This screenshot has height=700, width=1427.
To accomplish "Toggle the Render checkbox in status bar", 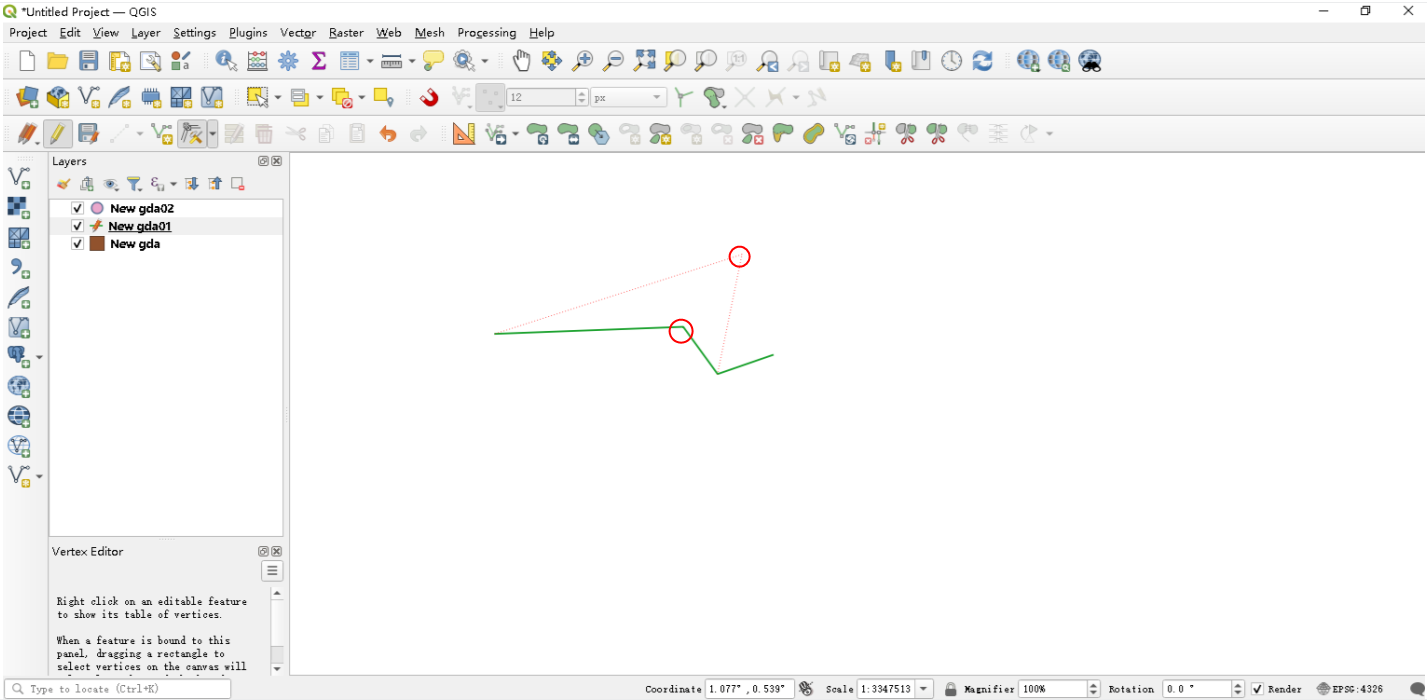I will pyautogui.click(x=1257, y=689).
